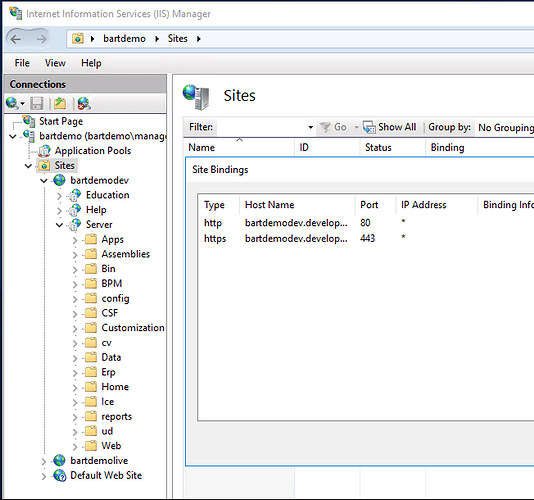Image resolution: width=534 pixels, height=500 pixels.
Task: Expand the bartdemolive site node
Action: [x=44, y=462]
